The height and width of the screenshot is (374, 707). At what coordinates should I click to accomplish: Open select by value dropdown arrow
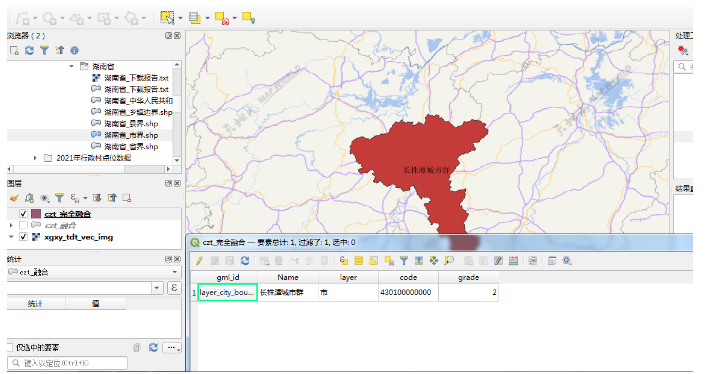click(207, 18)
